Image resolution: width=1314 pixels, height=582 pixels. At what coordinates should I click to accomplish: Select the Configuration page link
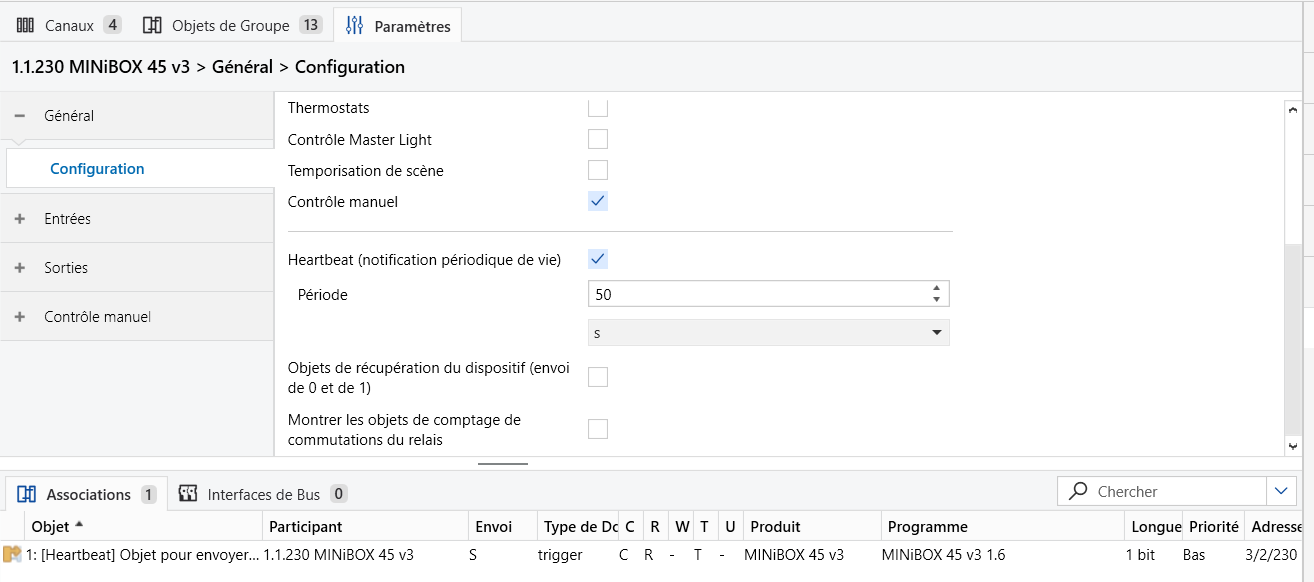[x=97, y=169]
